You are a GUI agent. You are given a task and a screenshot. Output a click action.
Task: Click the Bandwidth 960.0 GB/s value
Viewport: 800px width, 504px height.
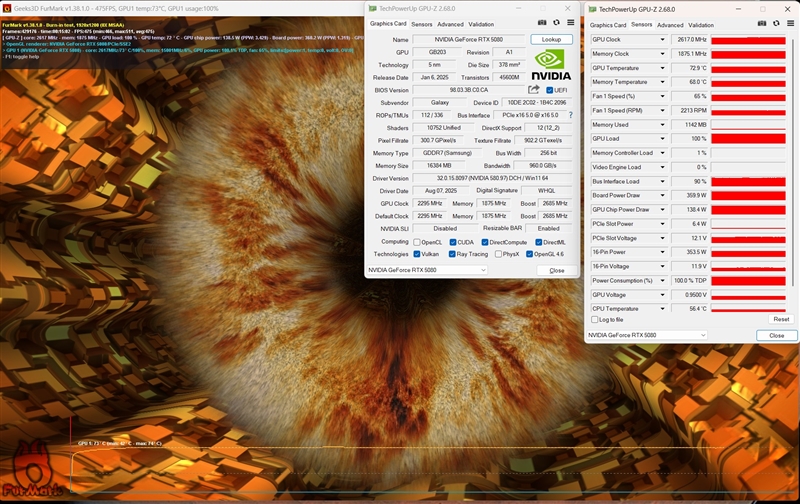coord(542,166)
